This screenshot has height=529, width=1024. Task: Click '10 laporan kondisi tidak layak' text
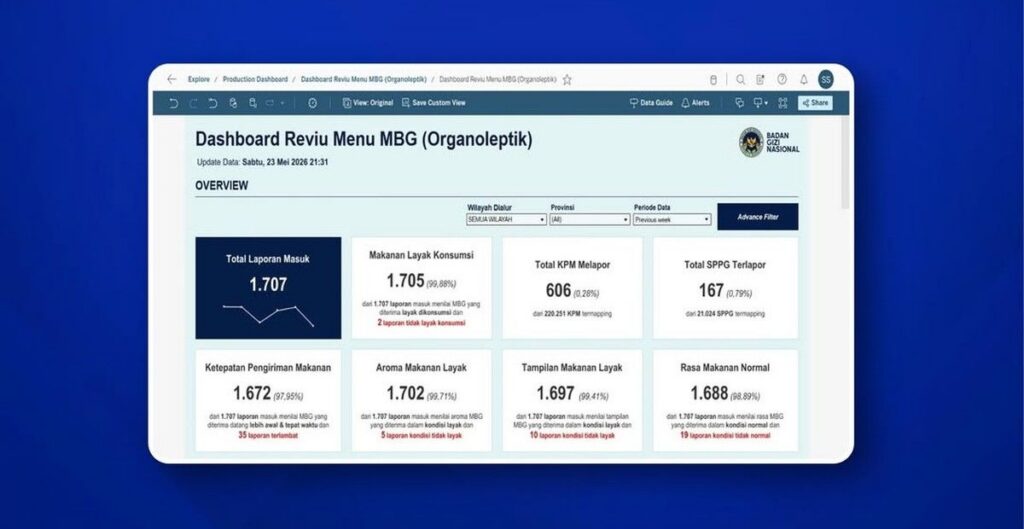pyautogui.click(x=572, y=435)
